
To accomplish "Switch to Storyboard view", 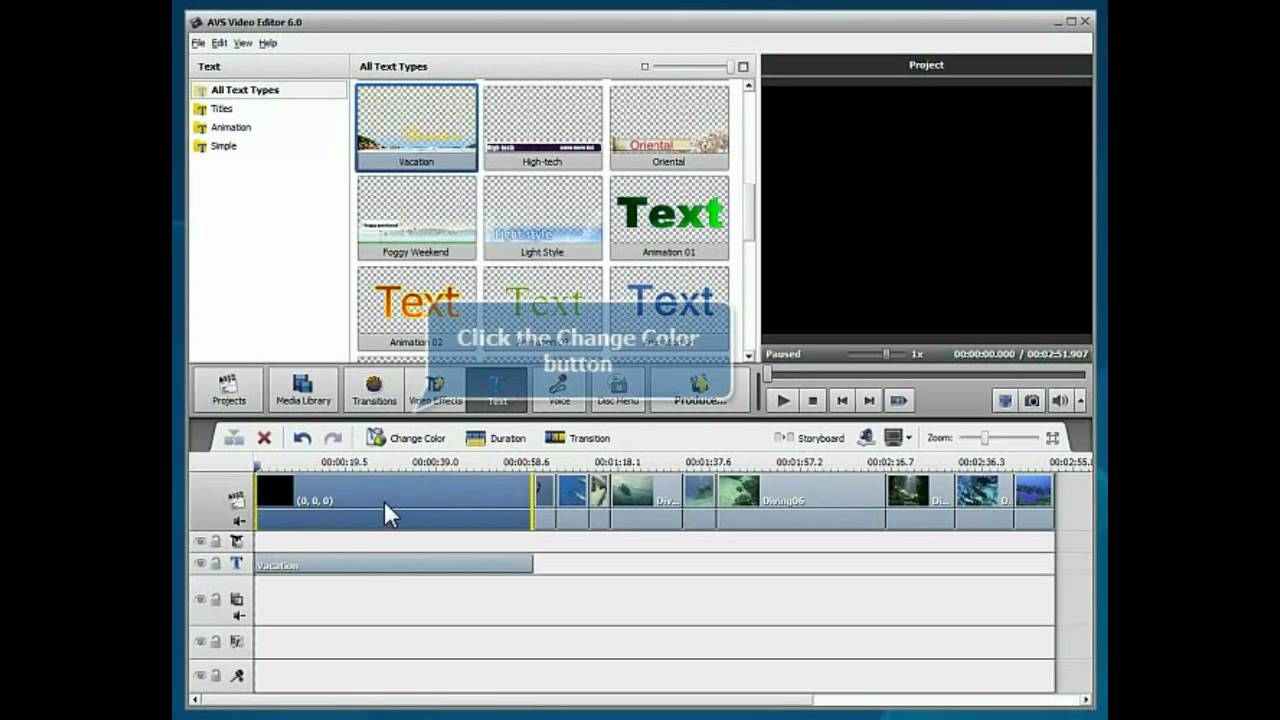I will 809,438.
